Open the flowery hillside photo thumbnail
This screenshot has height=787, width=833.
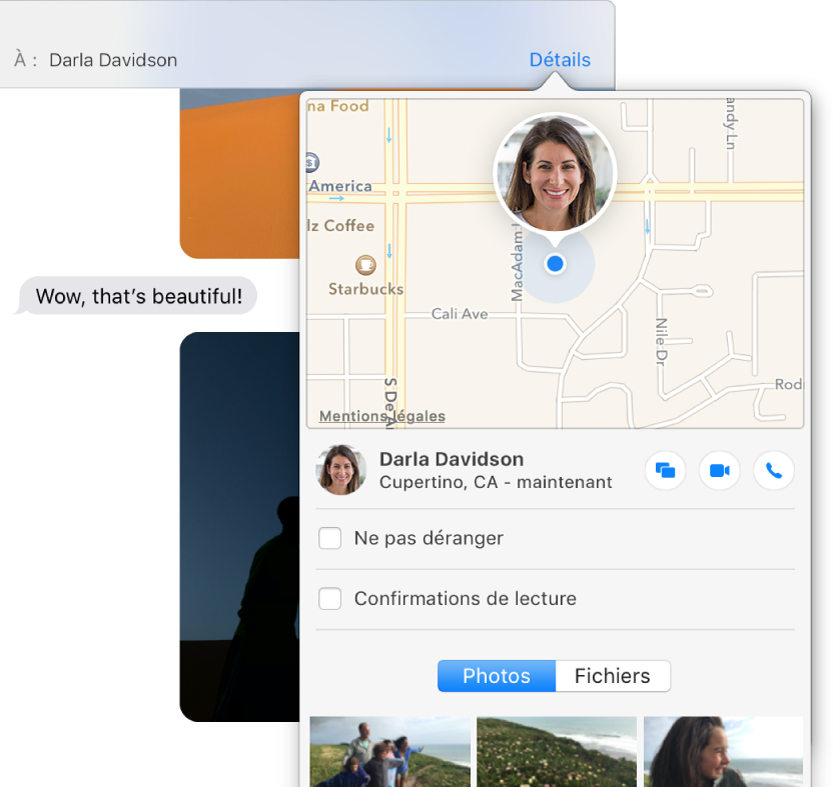pos(556,751)
